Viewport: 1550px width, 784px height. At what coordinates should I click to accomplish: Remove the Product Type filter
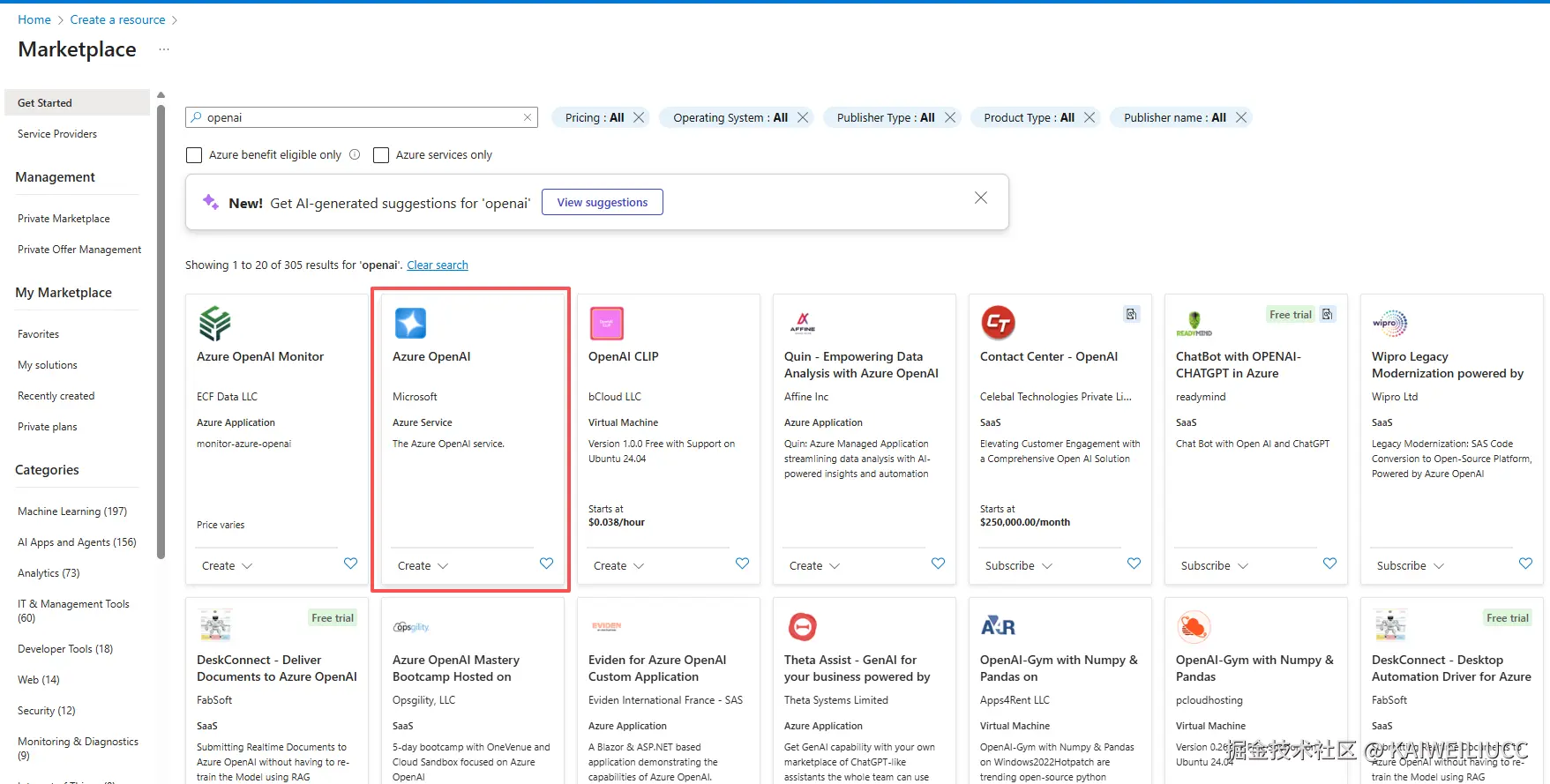1089,117
